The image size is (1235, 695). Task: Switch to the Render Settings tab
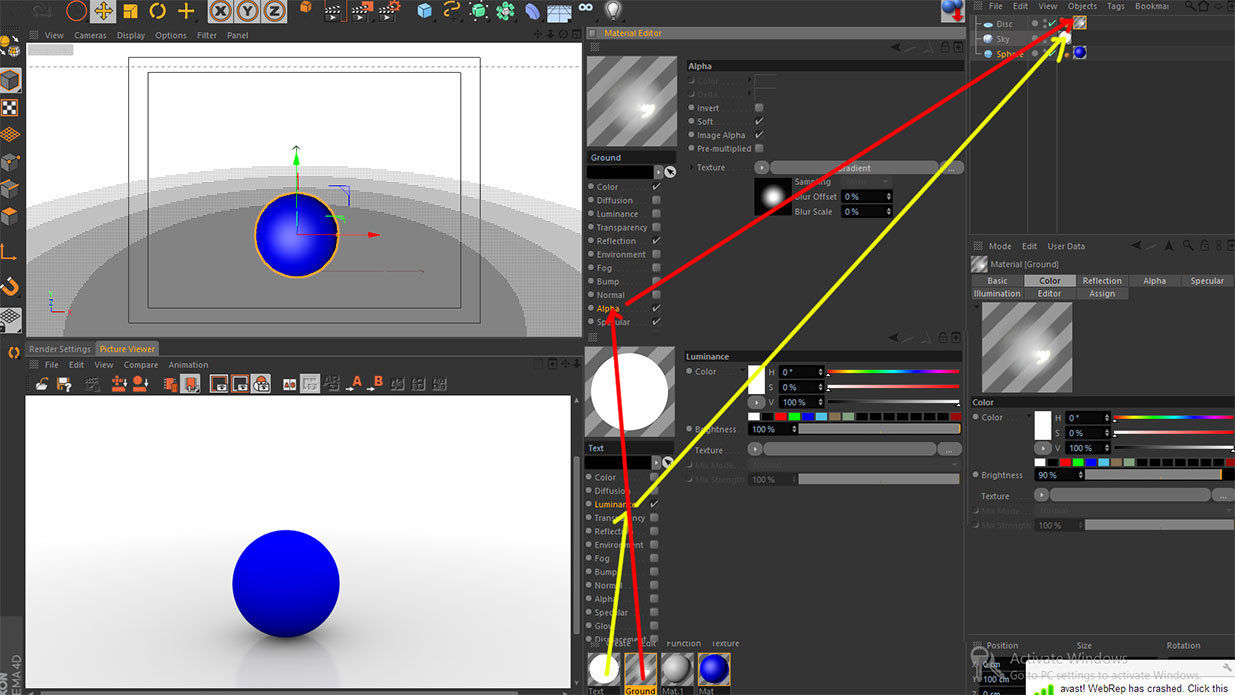(x=59, y=349)
